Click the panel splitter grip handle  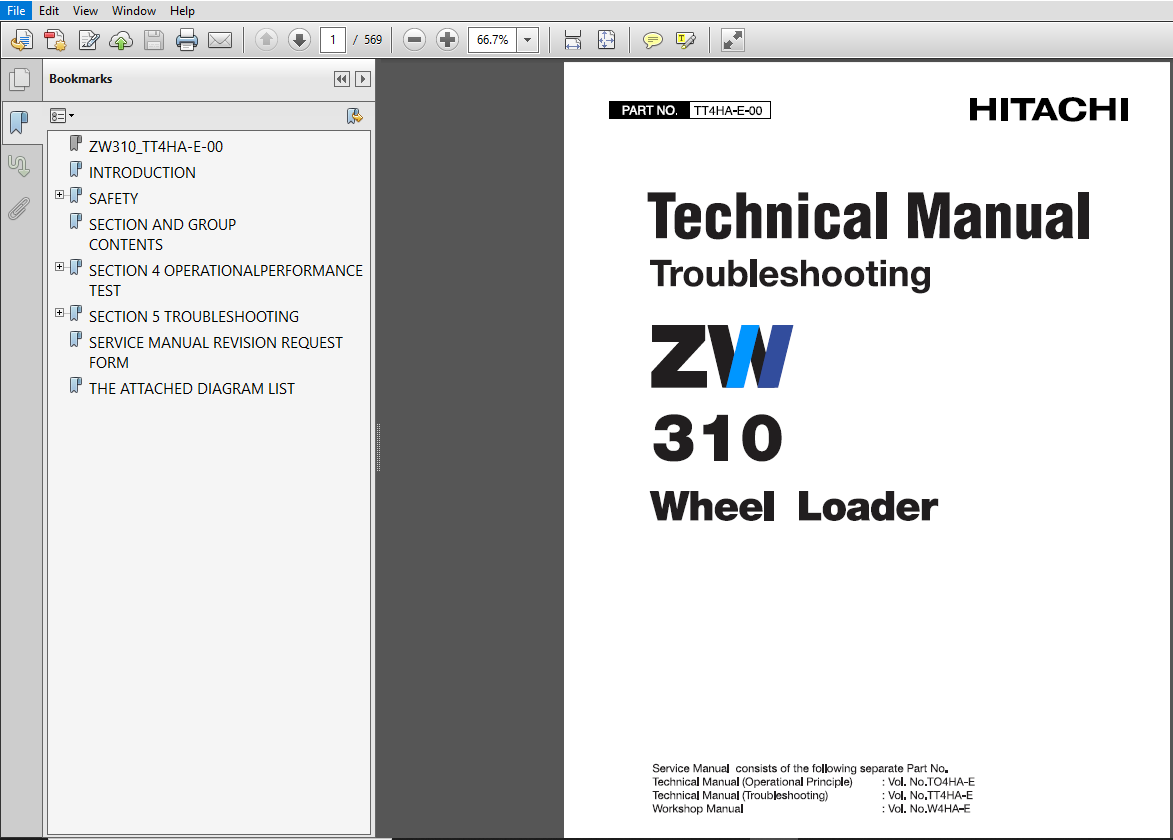tap(379, 447)
